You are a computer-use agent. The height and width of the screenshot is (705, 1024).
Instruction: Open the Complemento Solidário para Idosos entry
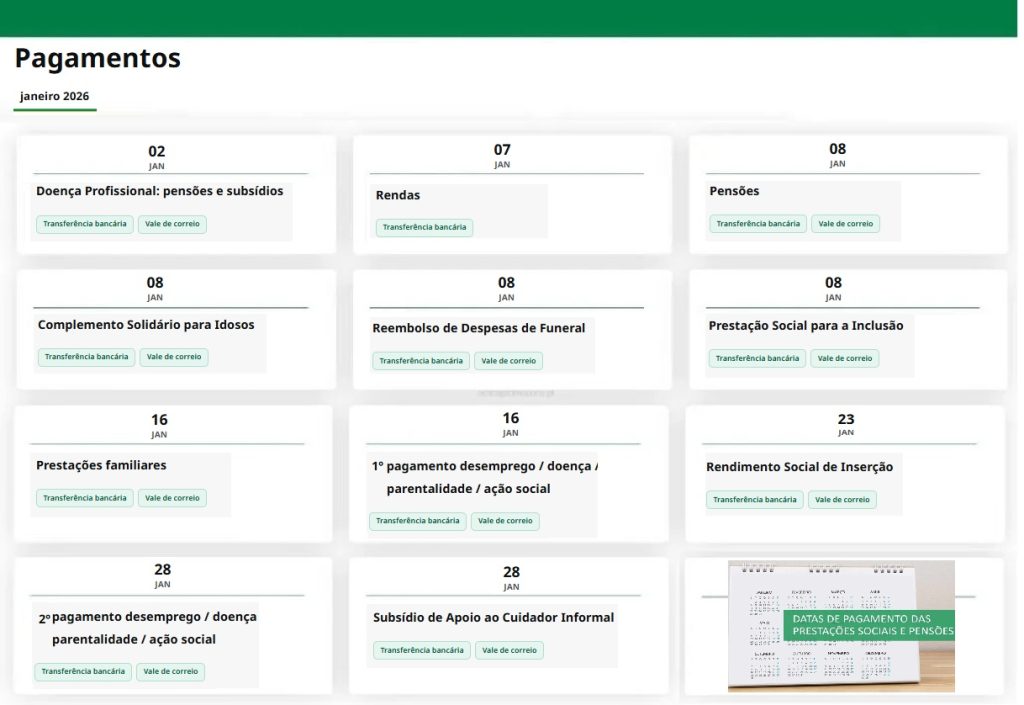(146, 325)
